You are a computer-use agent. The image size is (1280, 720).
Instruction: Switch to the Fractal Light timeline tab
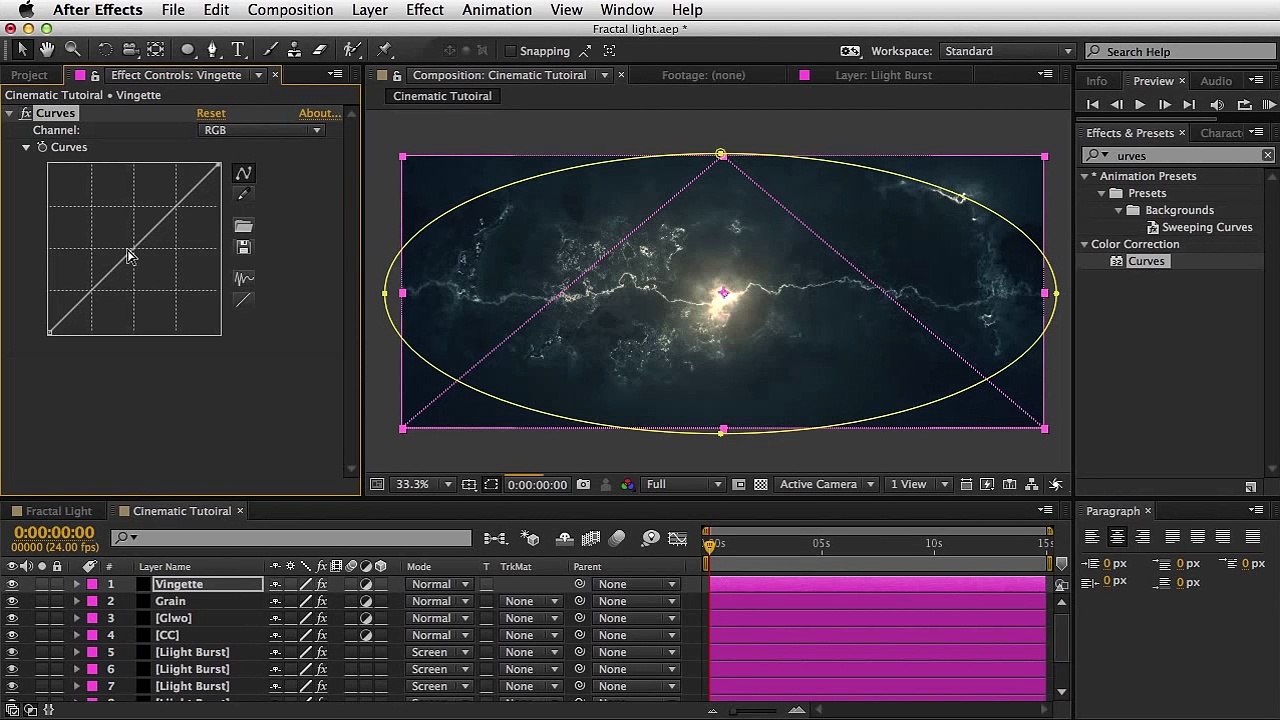[x=58, y=511]
